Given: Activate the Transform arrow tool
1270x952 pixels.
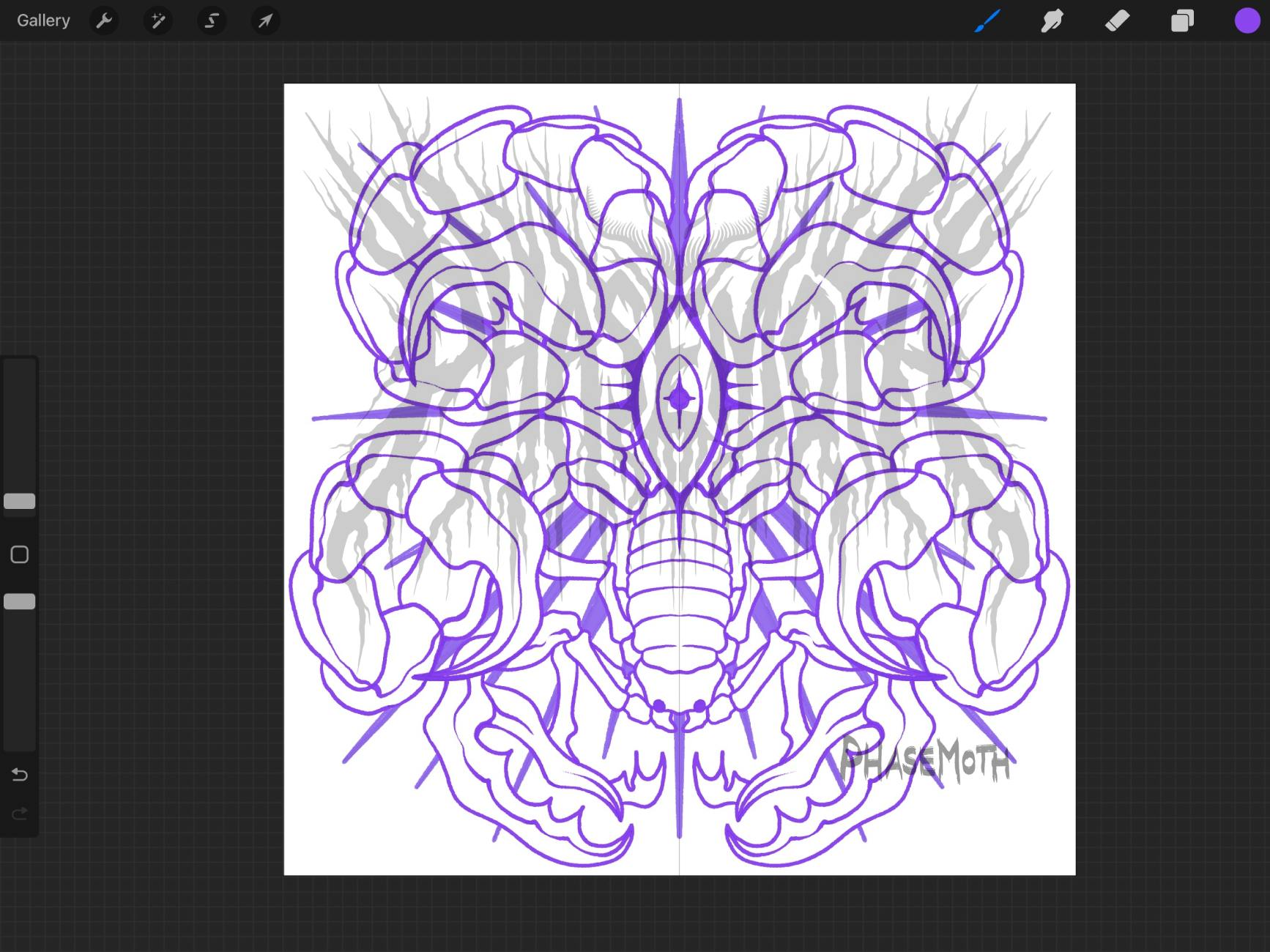Looking at the screenshot, I should pyautogui.click(x=265, y=21).
